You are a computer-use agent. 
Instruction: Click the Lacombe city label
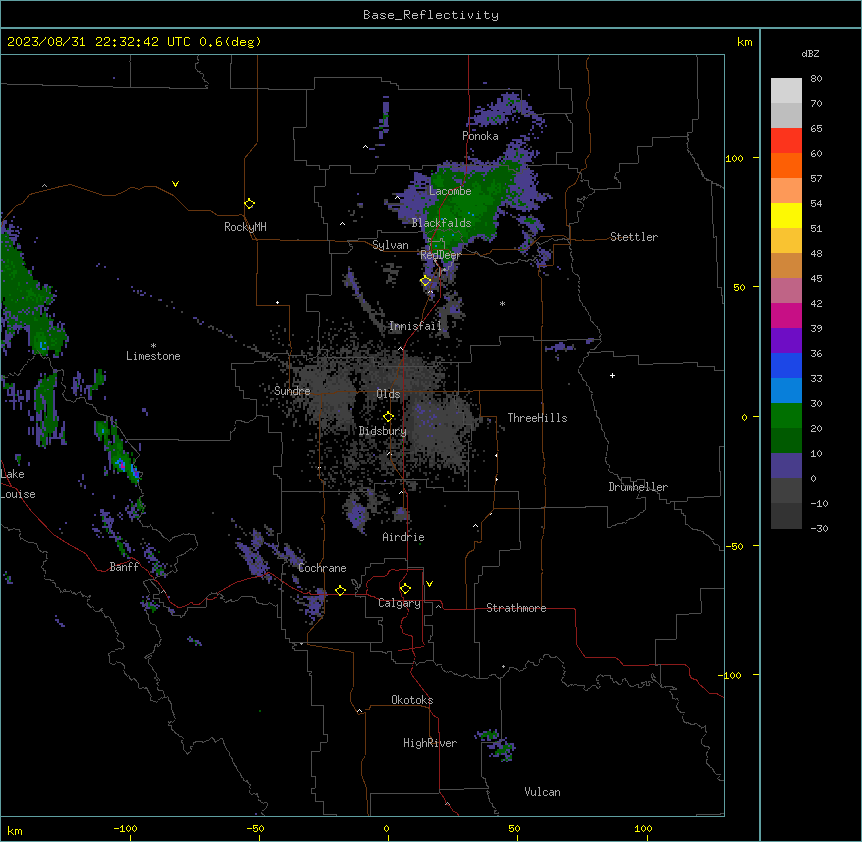[450, 191]
